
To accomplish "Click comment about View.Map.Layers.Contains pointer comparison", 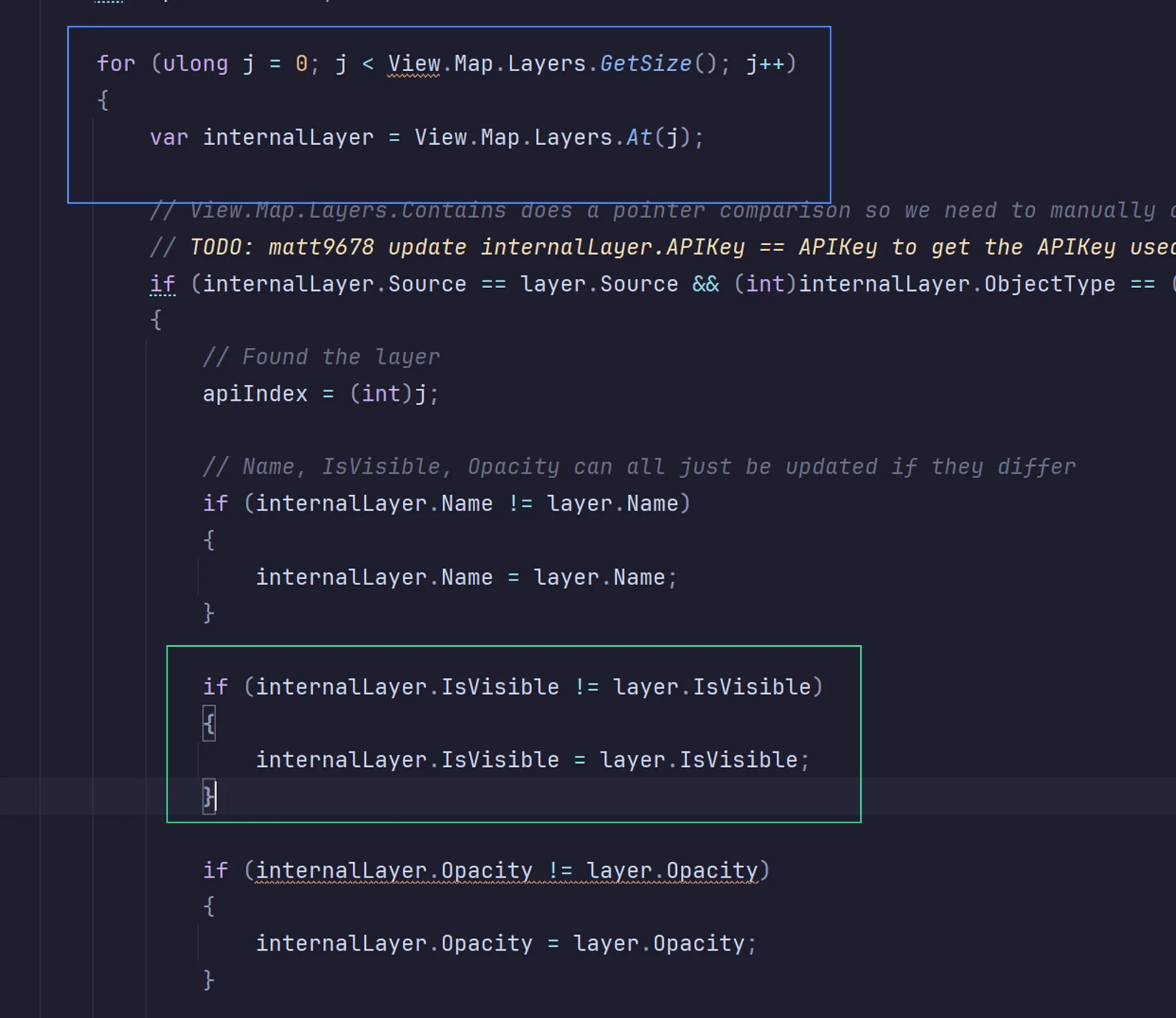I will [x=662, y=211].
